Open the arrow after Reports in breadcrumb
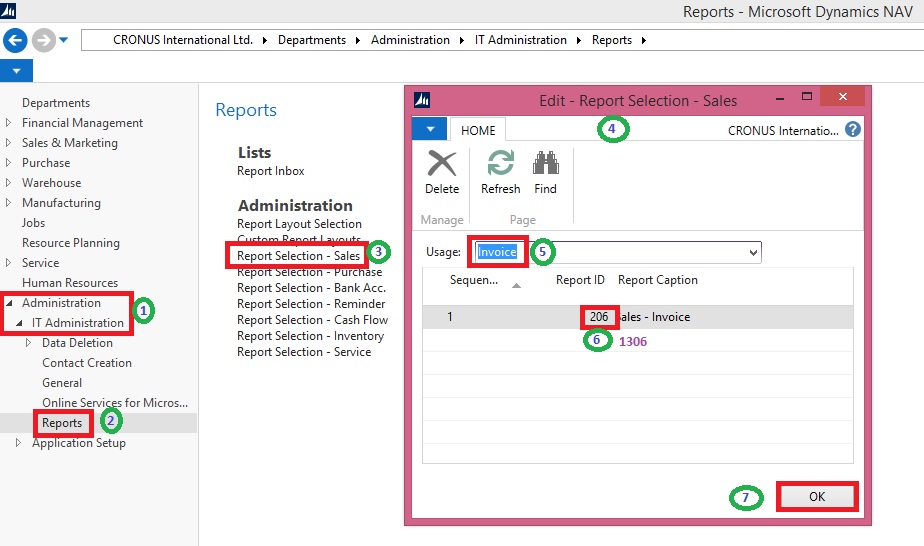This screenshot has height=546, width=924. click(x=644, y=40)
